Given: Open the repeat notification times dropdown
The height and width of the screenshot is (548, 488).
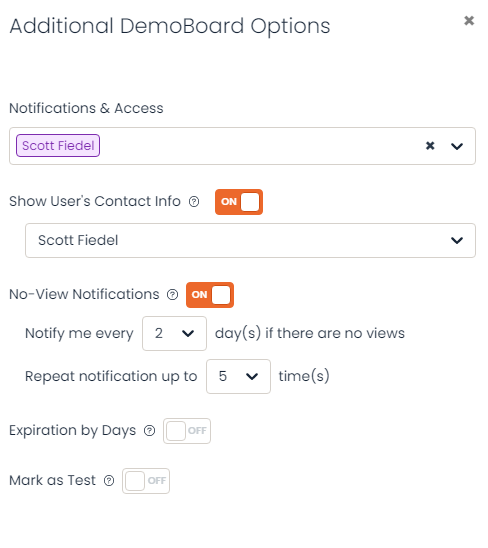Looking at the screenshot, I should [238, 376].
